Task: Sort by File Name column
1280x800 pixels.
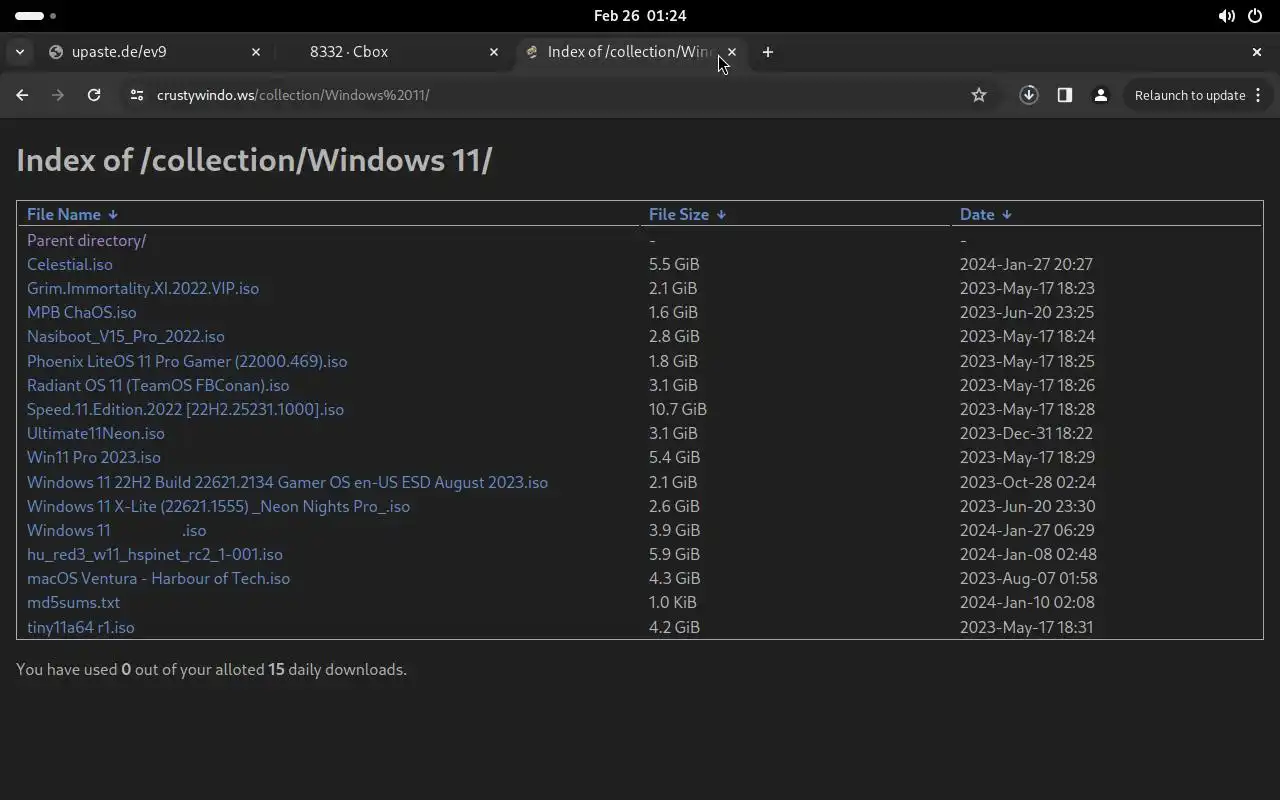Action: 72,214
